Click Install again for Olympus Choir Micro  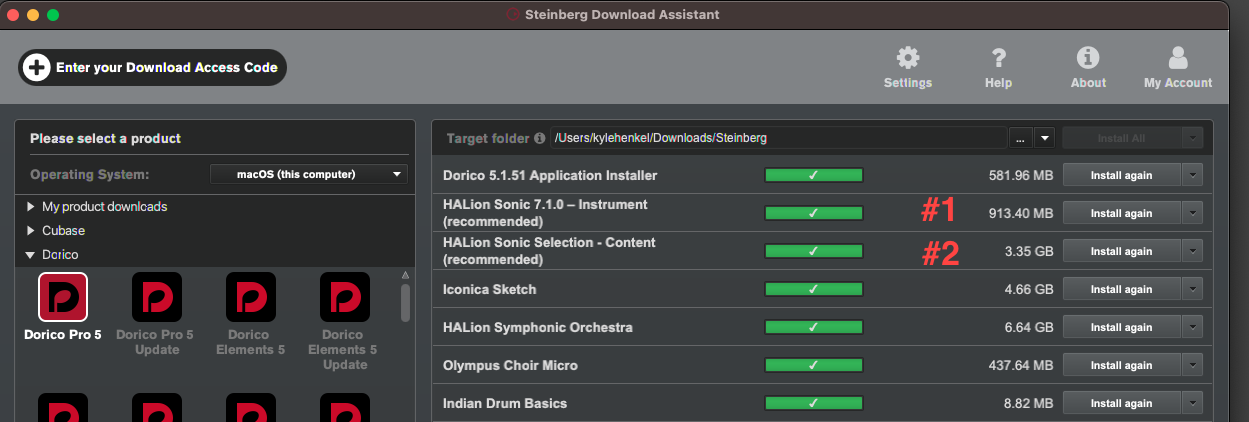(x=1121, y=365)
